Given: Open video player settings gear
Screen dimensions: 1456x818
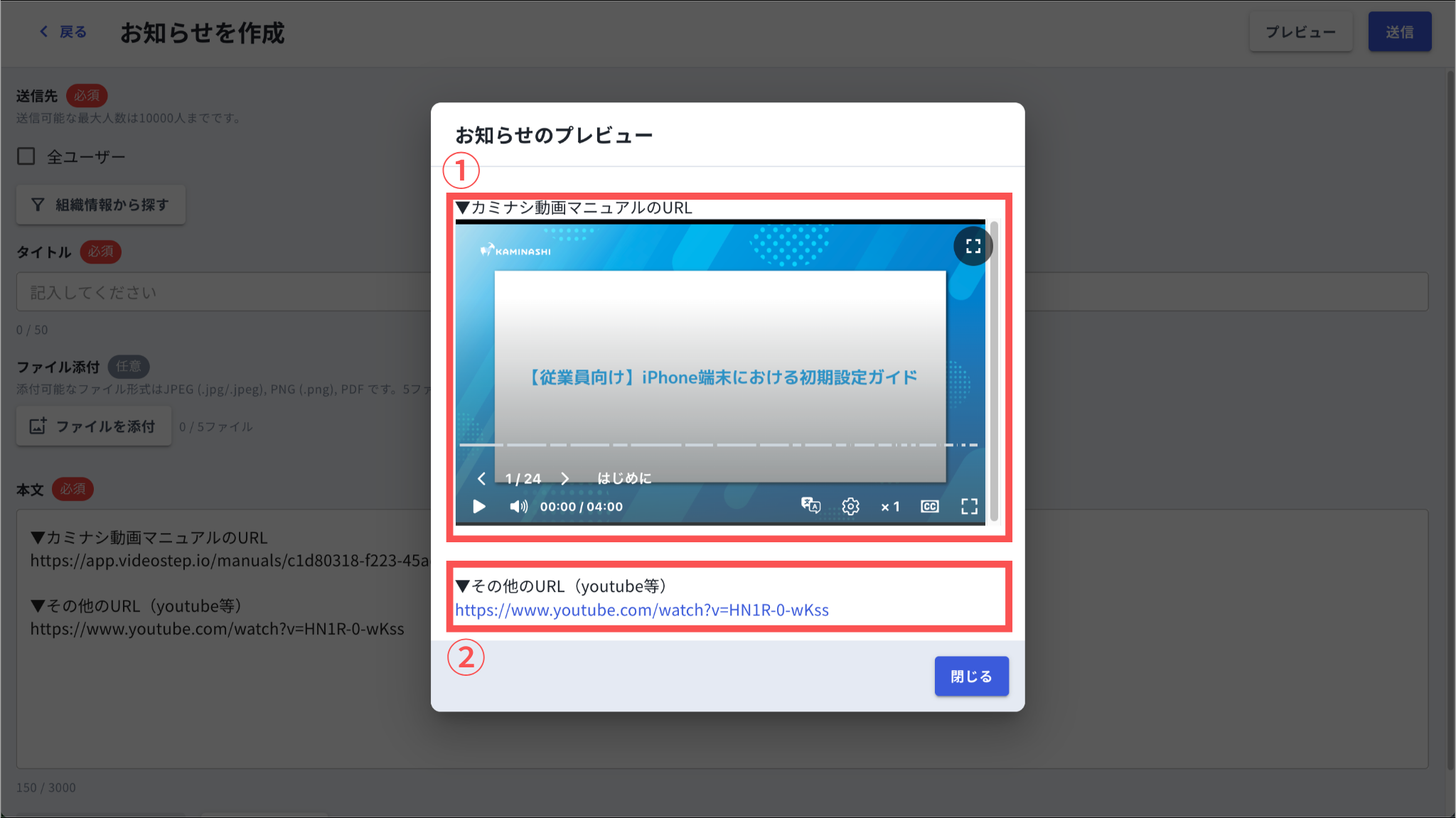Looking at the screenshot, I should [x=850, y=507].
